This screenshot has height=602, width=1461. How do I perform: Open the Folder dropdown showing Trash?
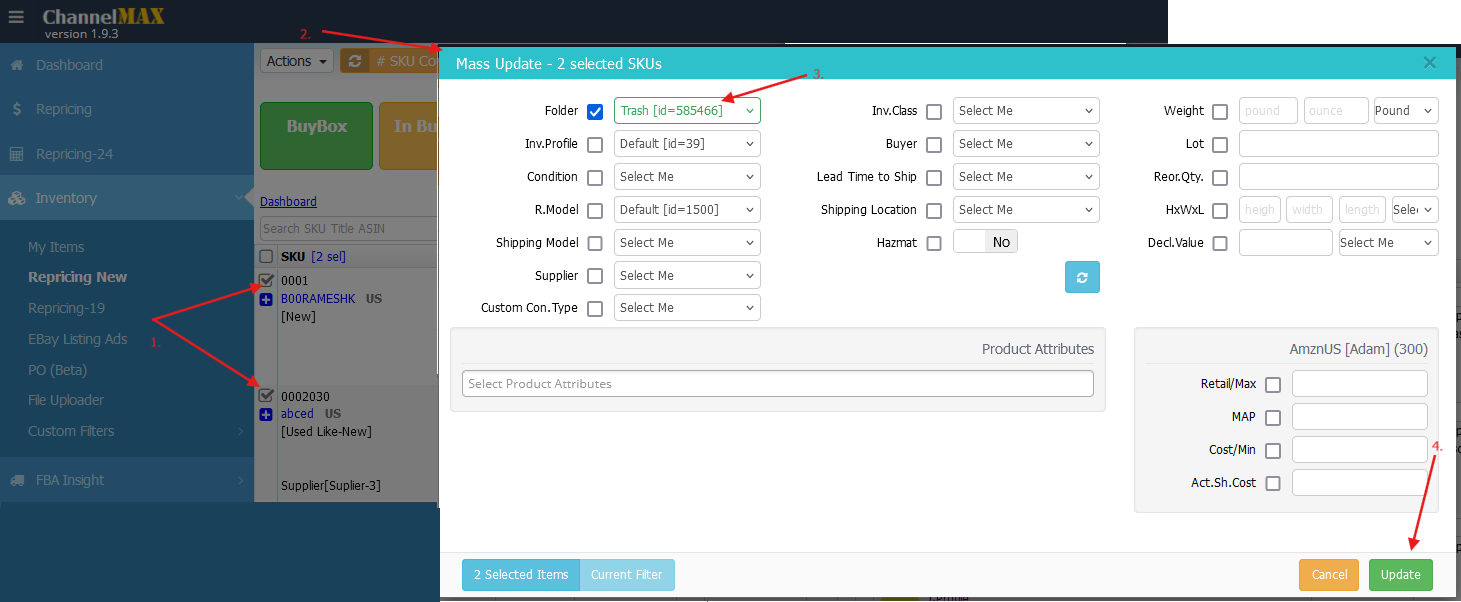tap(687, 111)
